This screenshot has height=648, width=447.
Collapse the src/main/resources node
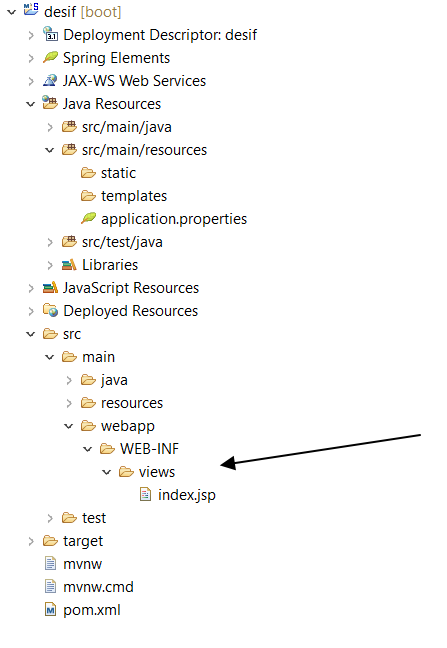pyautogui.click(x=50, y=150)
